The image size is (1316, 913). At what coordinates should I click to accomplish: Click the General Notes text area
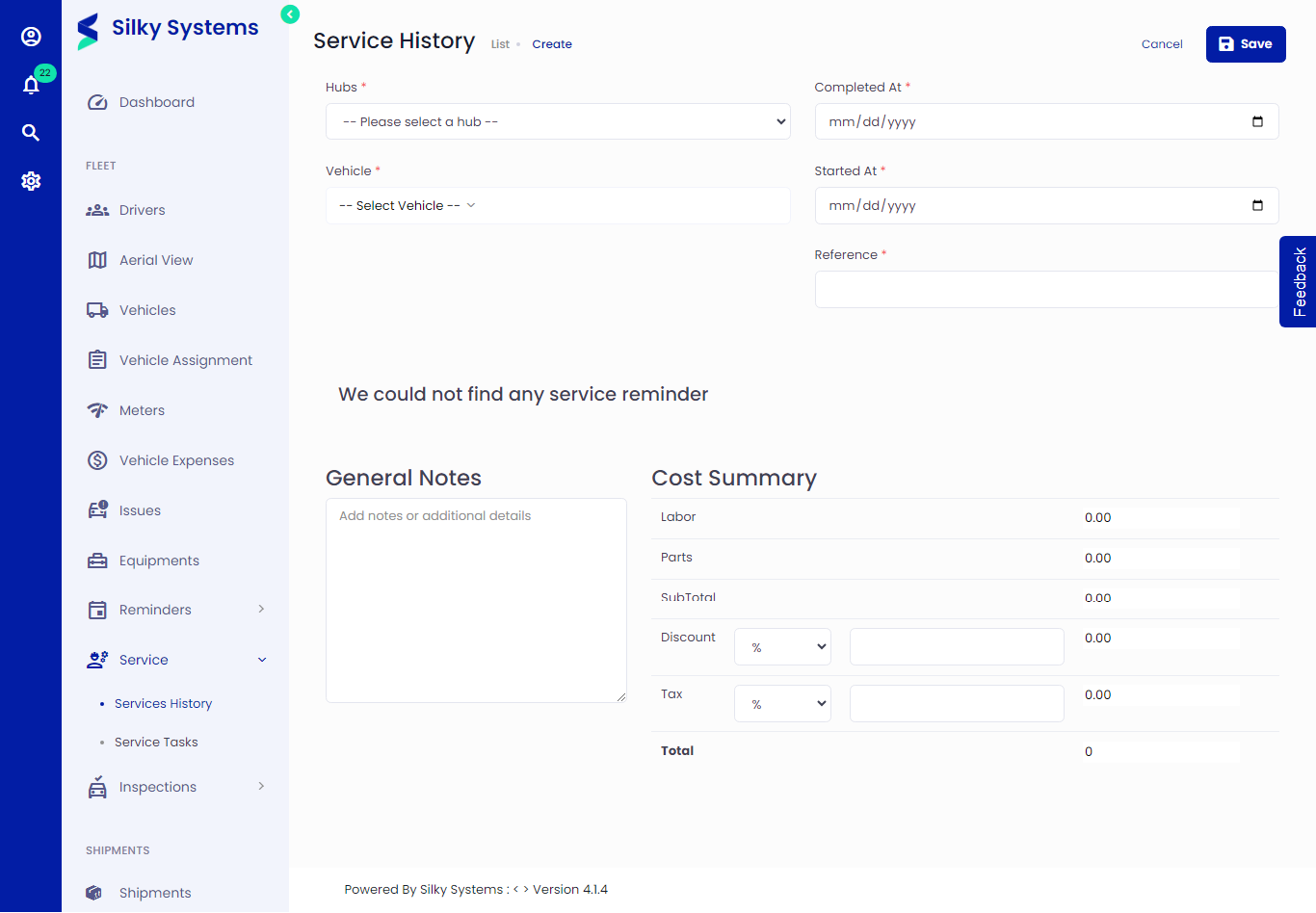[476, 597]
